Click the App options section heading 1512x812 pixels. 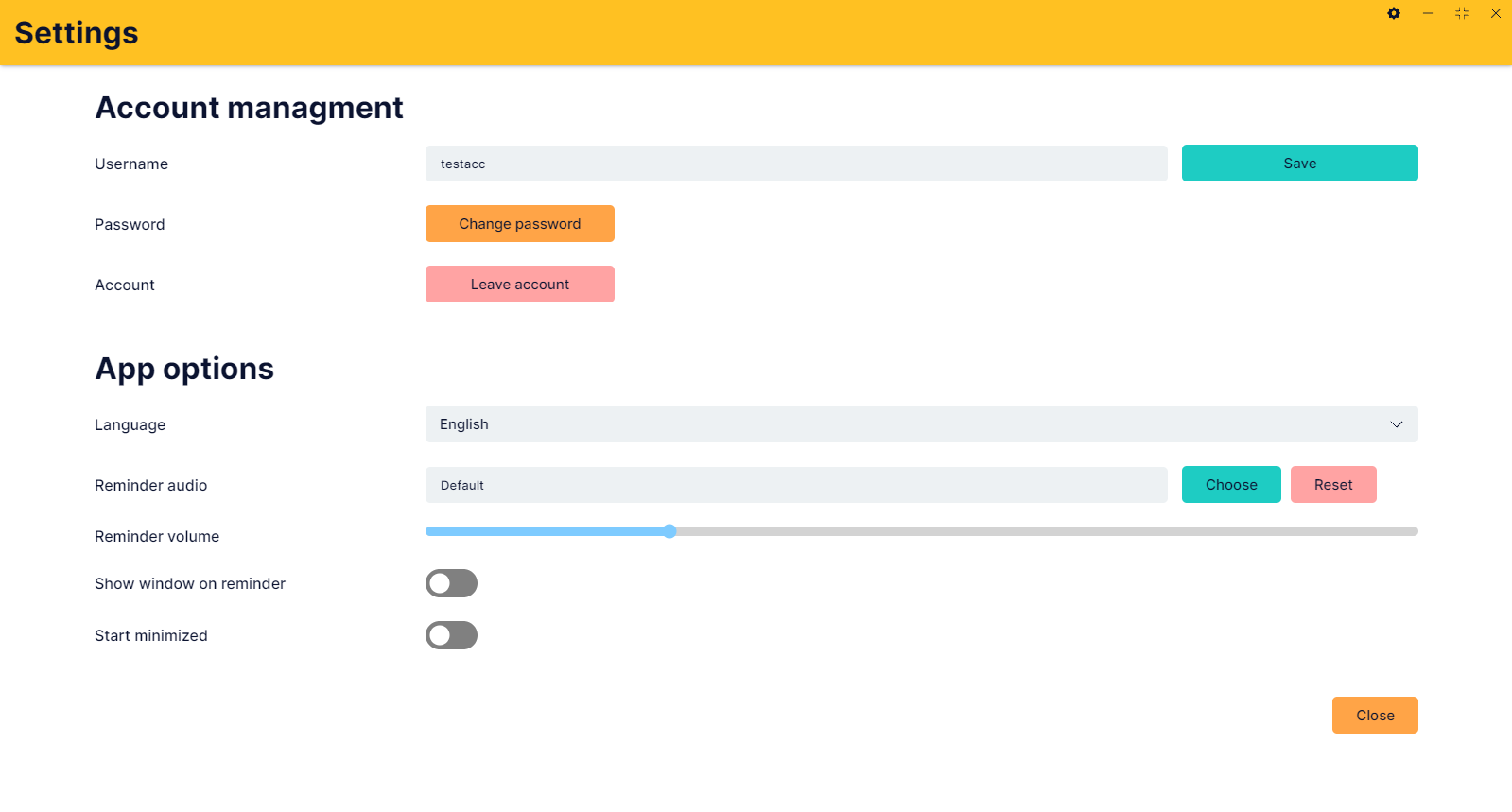184,369
